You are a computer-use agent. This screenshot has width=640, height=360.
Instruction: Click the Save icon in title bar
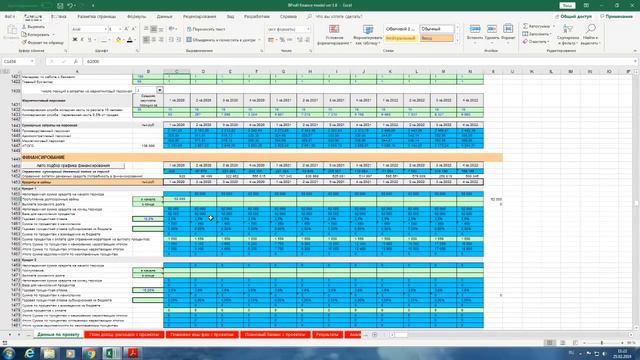[60, 6]
